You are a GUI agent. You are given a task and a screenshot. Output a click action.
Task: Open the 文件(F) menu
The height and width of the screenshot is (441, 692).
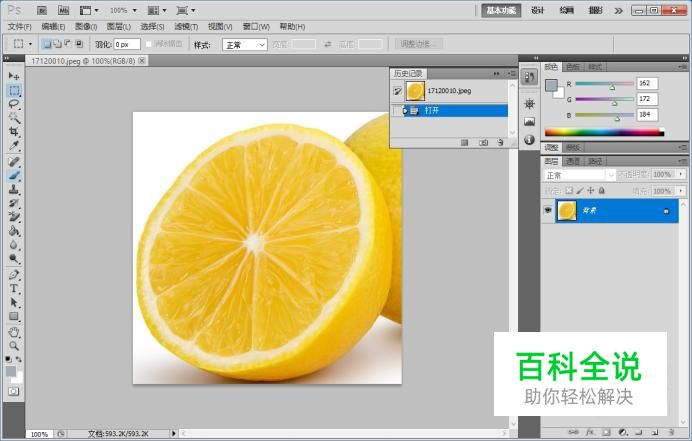pyautogui.click(x=20, y=27)
